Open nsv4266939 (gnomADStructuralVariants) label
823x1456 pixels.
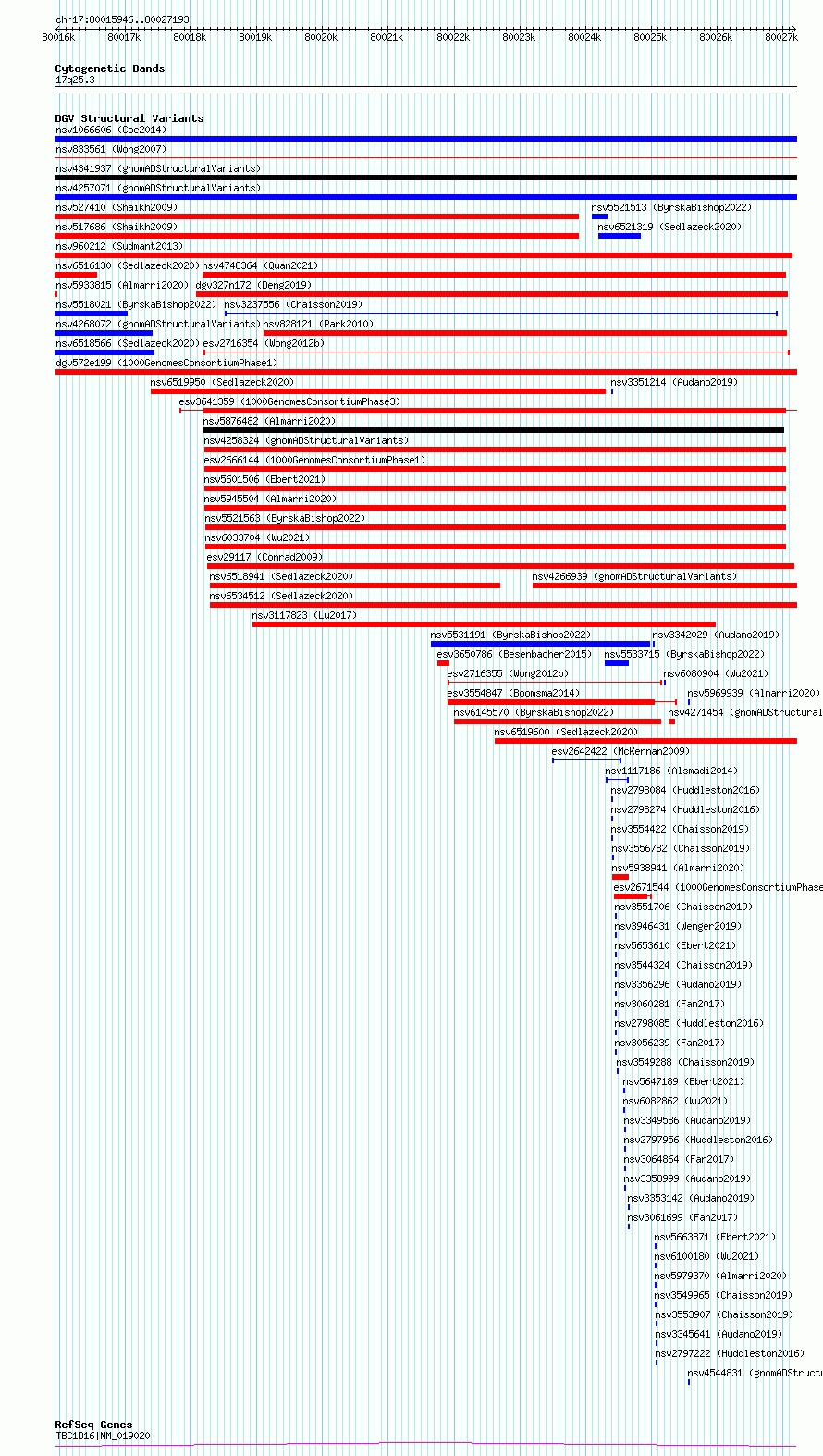click(x=634, y=576)
